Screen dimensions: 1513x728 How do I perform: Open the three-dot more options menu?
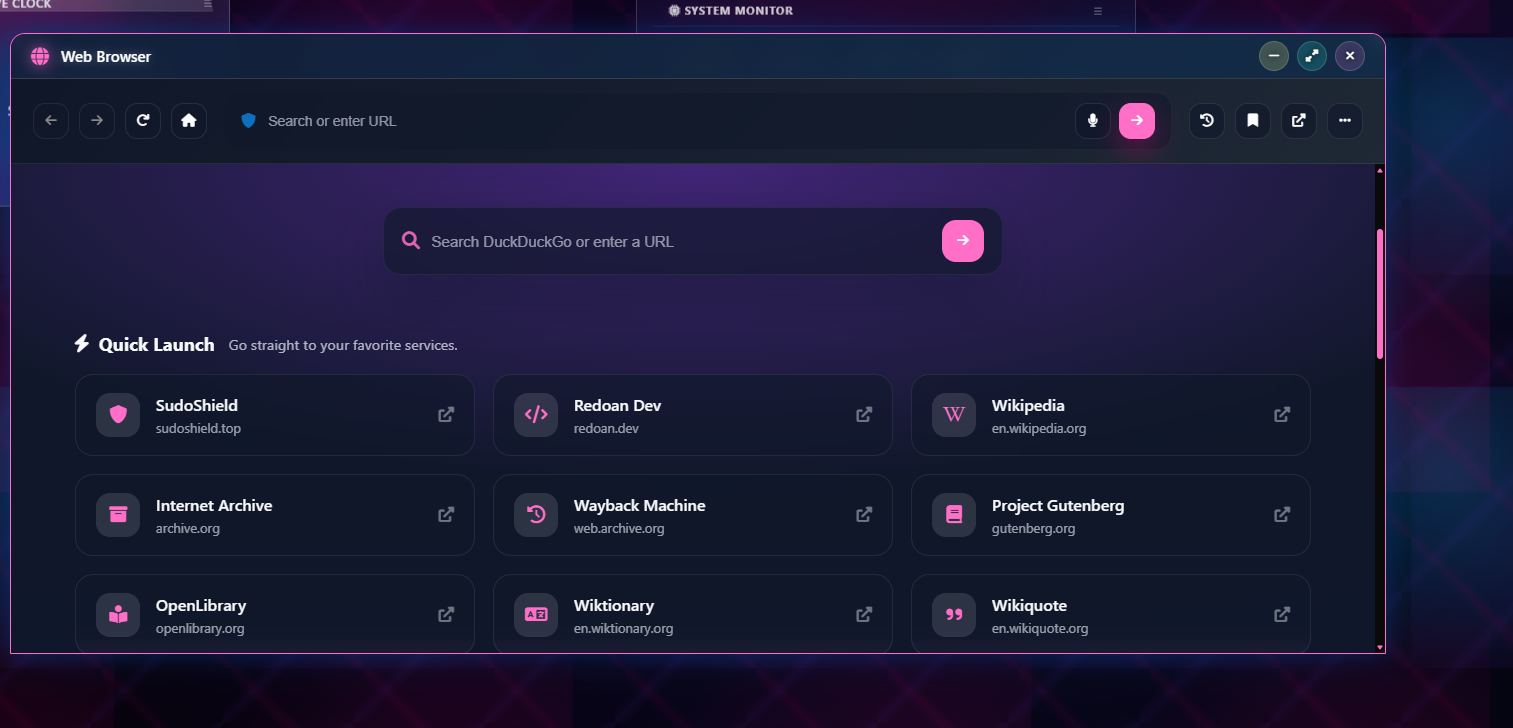coord(1345,121)
